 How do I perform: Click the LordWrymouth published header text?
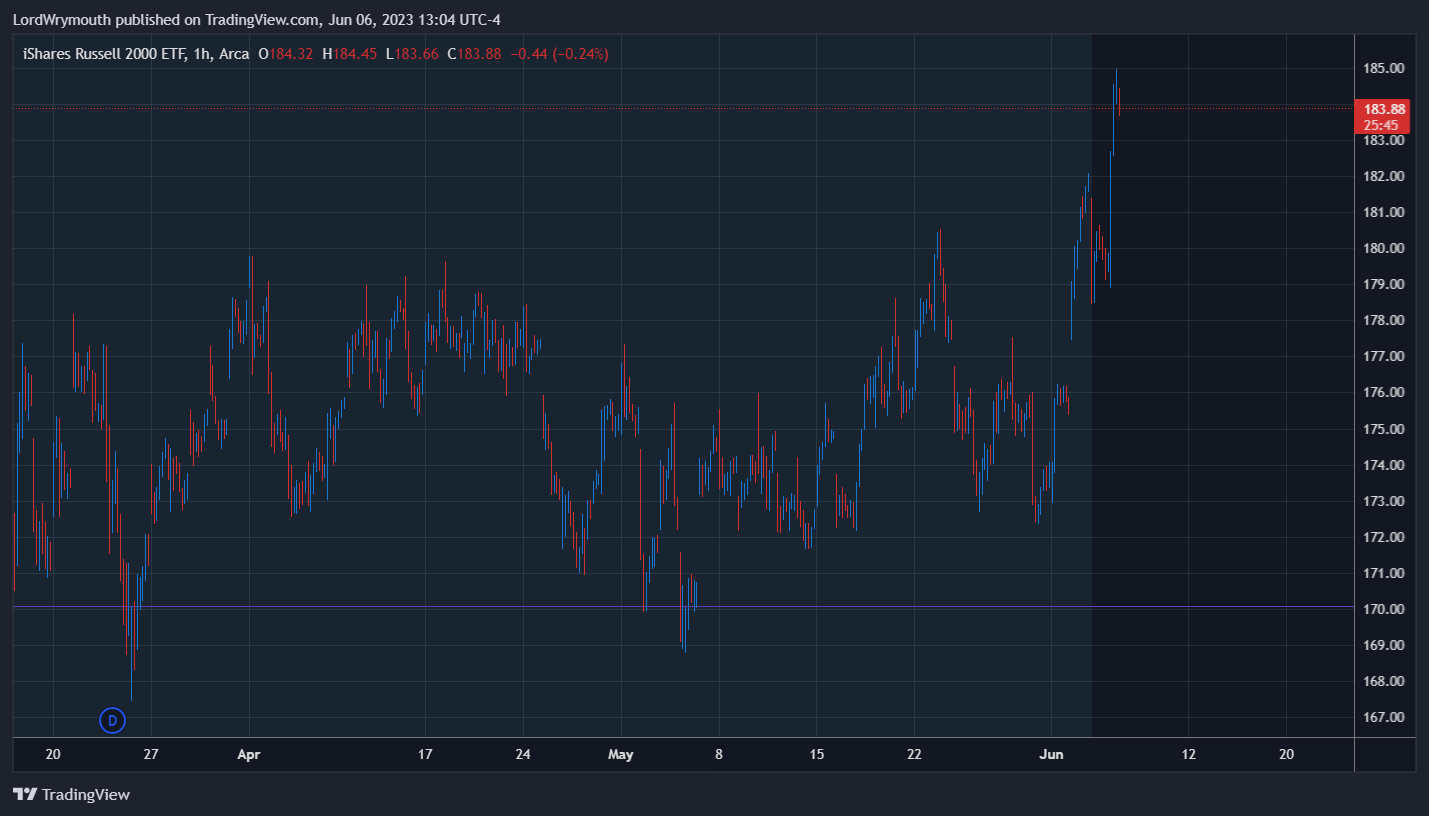coord(256,20)
